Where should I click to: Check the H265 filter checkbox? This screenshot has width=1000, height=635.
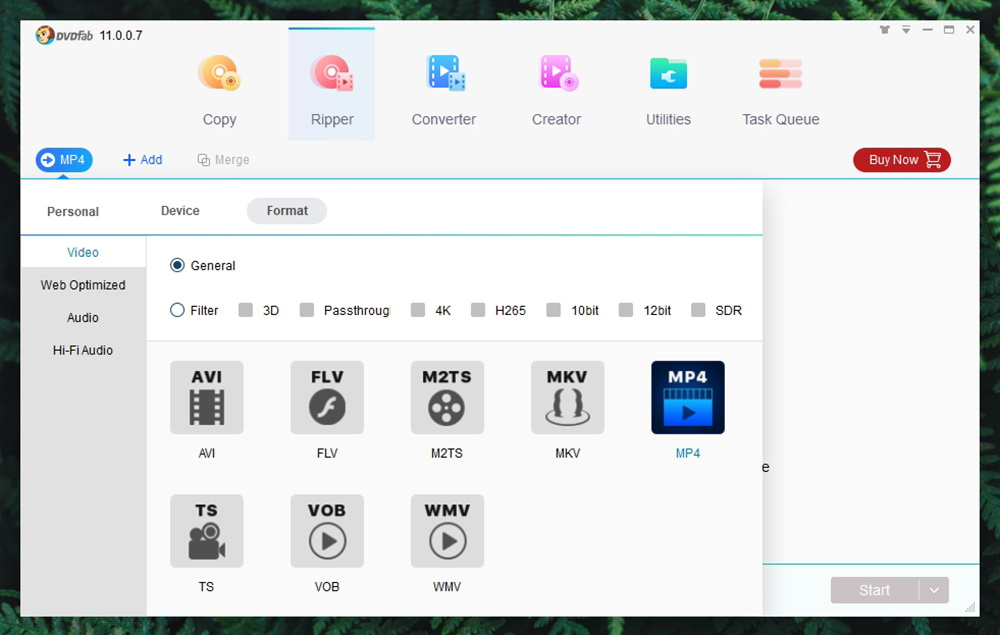coord(478,310)
